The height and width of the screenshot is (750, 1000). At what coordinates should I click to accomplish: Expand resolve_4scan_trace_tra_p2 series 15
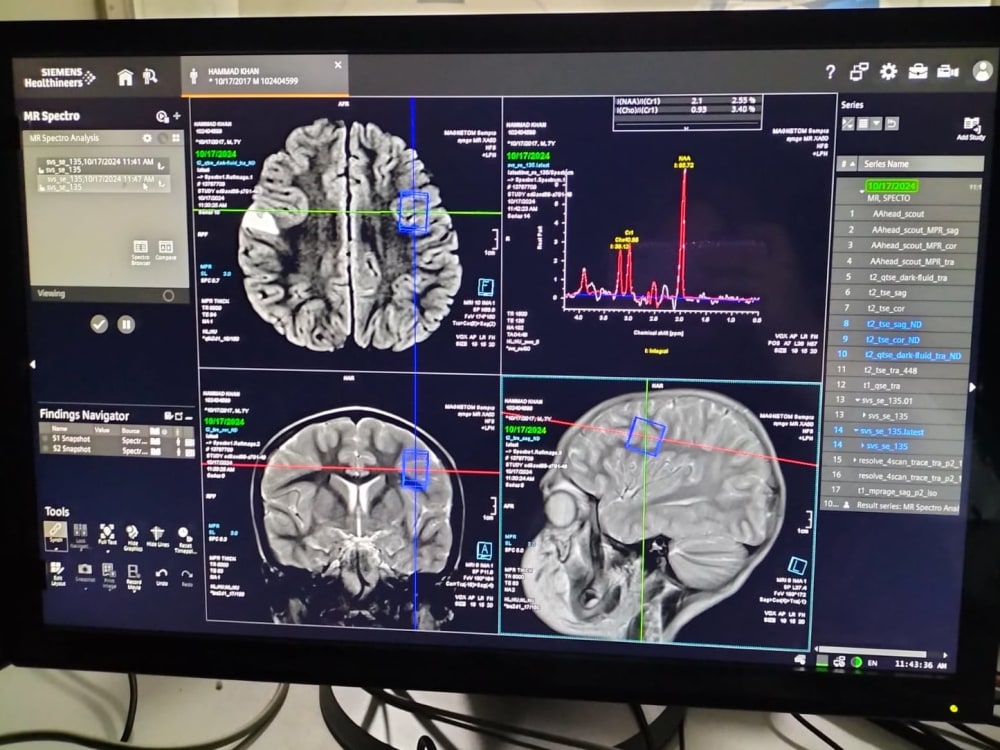(x=855, y=460)
